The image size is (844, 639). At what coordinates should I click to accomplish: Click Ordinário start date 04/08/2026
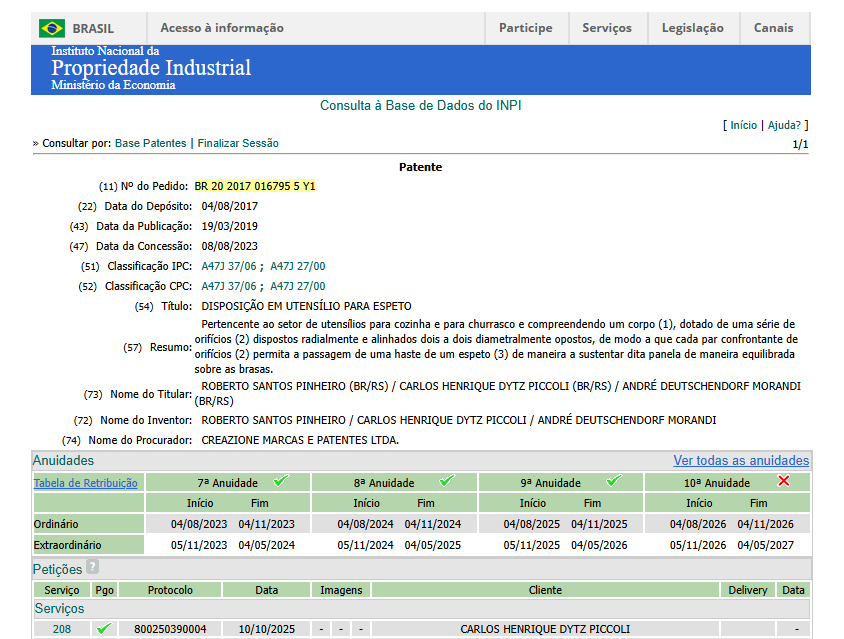click(698, 524)
